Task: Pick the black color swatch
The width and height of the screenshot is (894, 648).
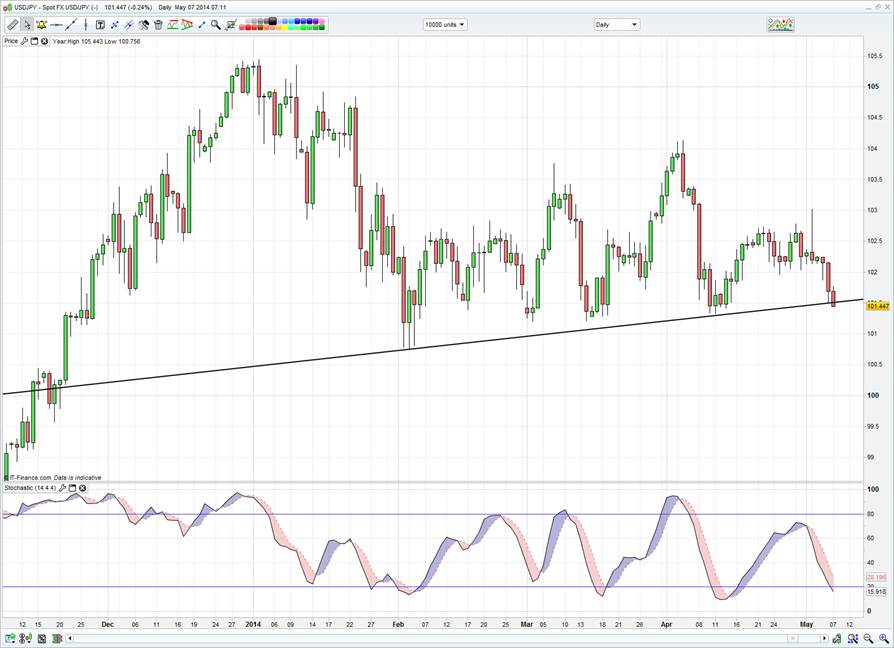Action: pyautogui.click(x=272, y=20)
